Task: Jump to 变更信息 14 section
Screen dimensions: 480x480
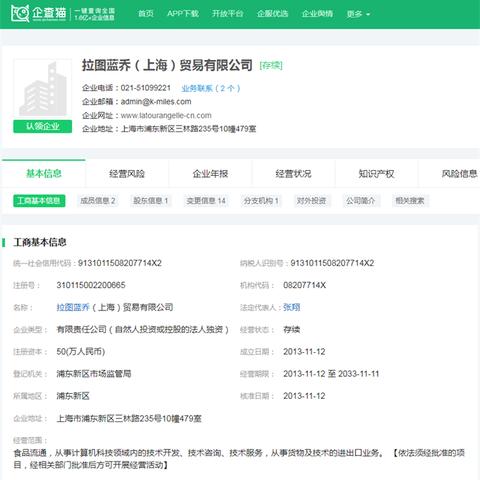Action: 206,201
